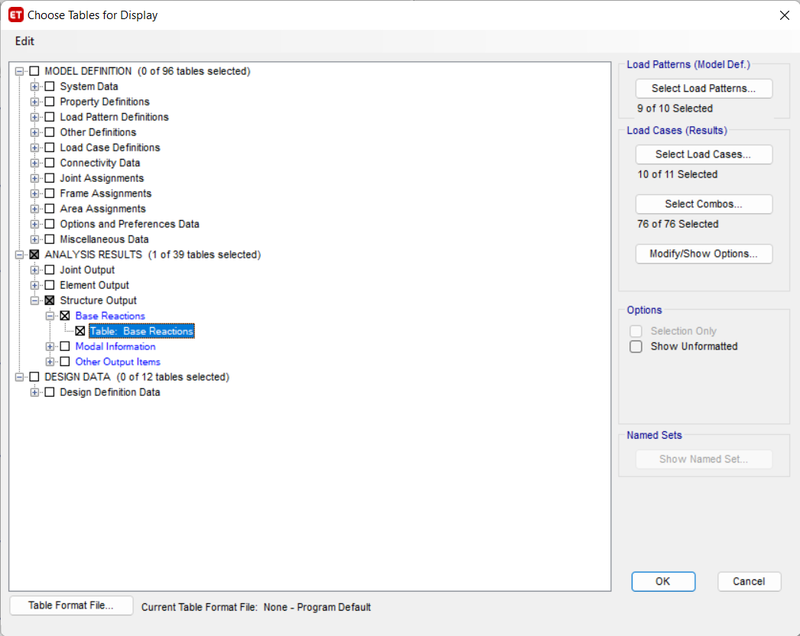
Task: Select the Other Output Items tree item
Action: click(118, 362)
